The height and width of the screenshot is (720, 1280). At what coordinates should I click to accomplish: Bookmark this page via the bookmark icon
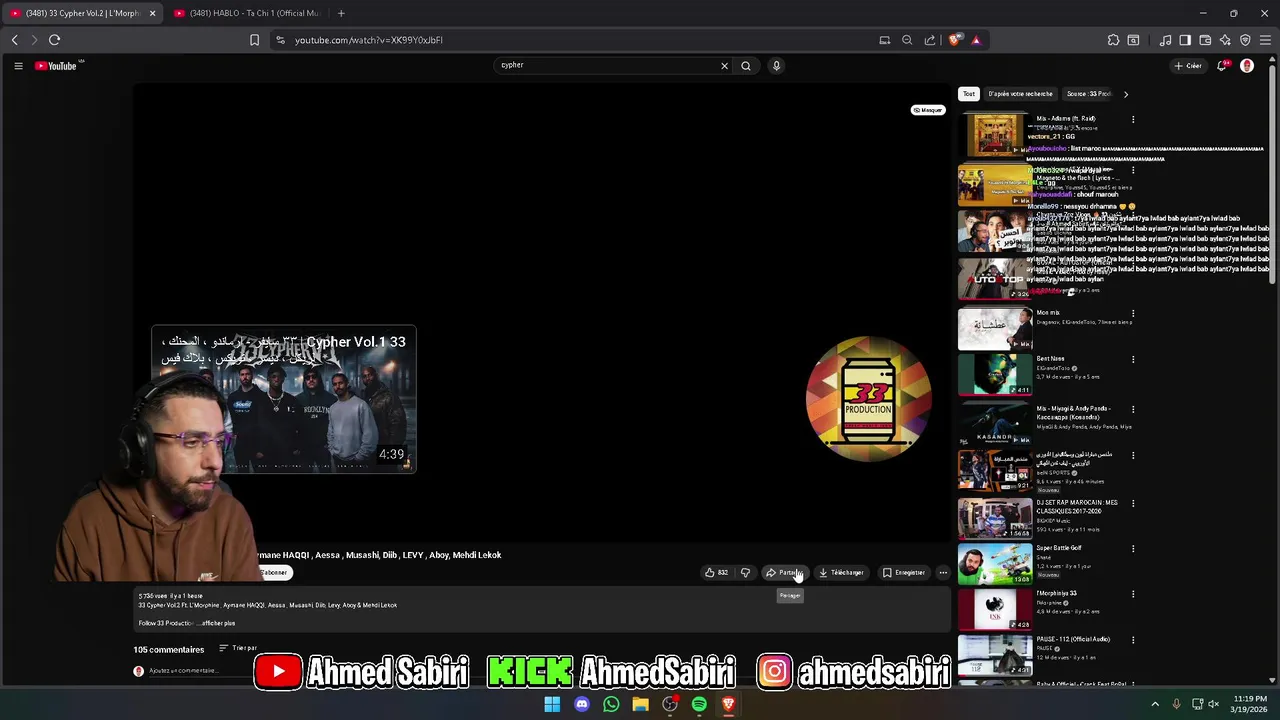coord(254,40)
